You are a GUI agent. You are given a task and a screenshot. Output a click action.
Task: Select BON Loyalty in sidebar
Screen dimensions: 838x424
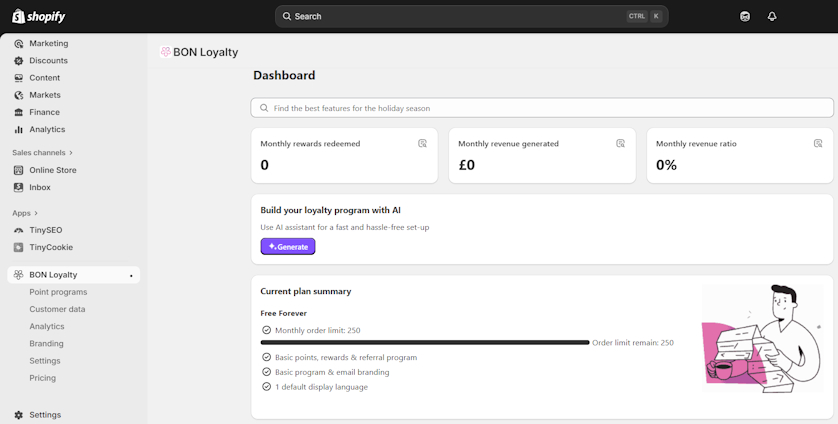pos(74,275)
